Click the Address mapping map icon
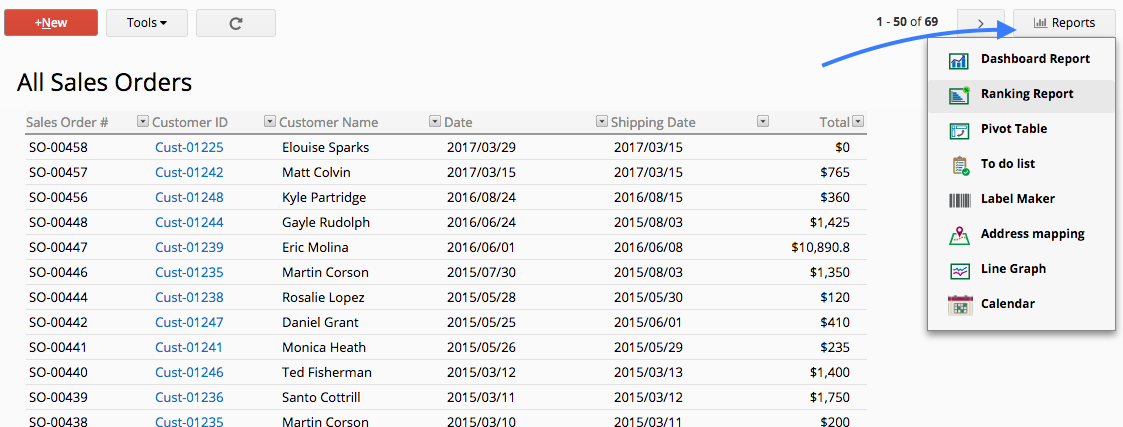1123x427 pixels. [959, 235]
